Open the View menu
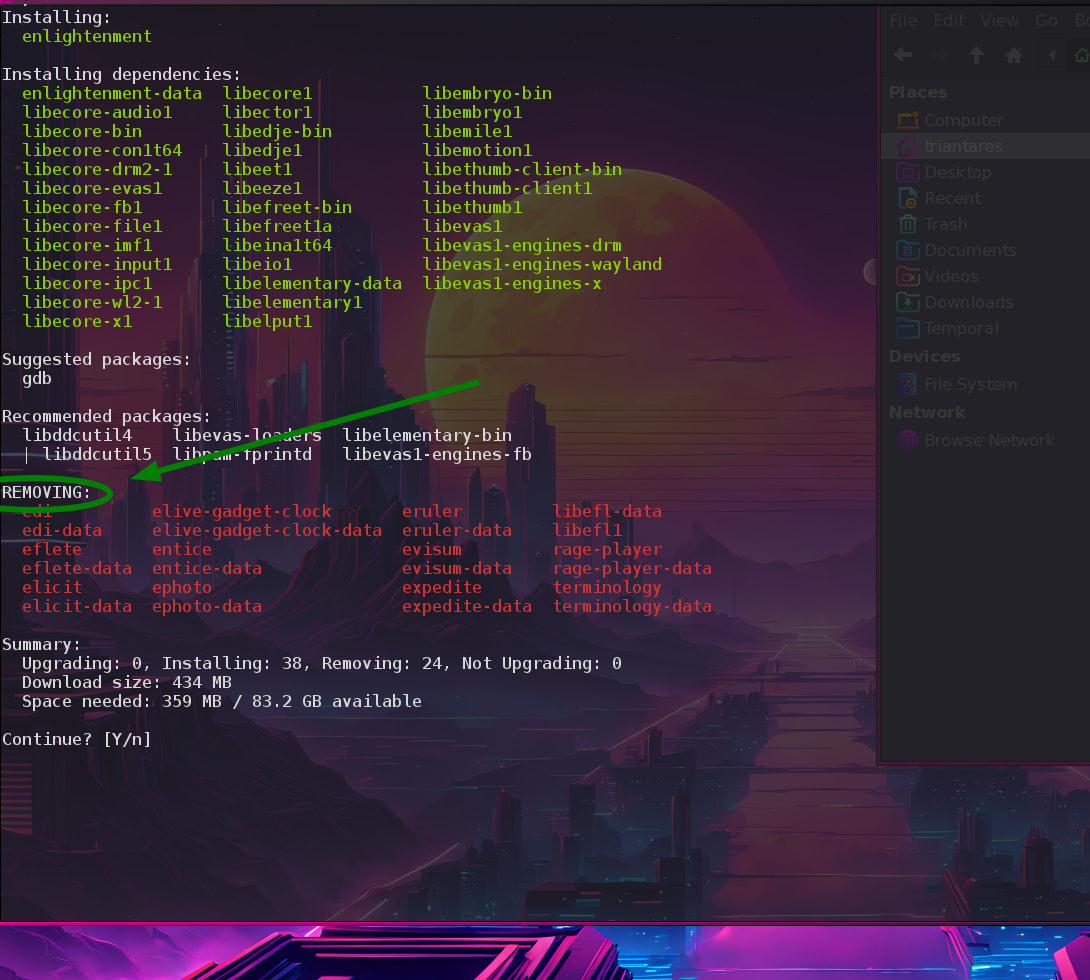 click(x=999, y=20)
